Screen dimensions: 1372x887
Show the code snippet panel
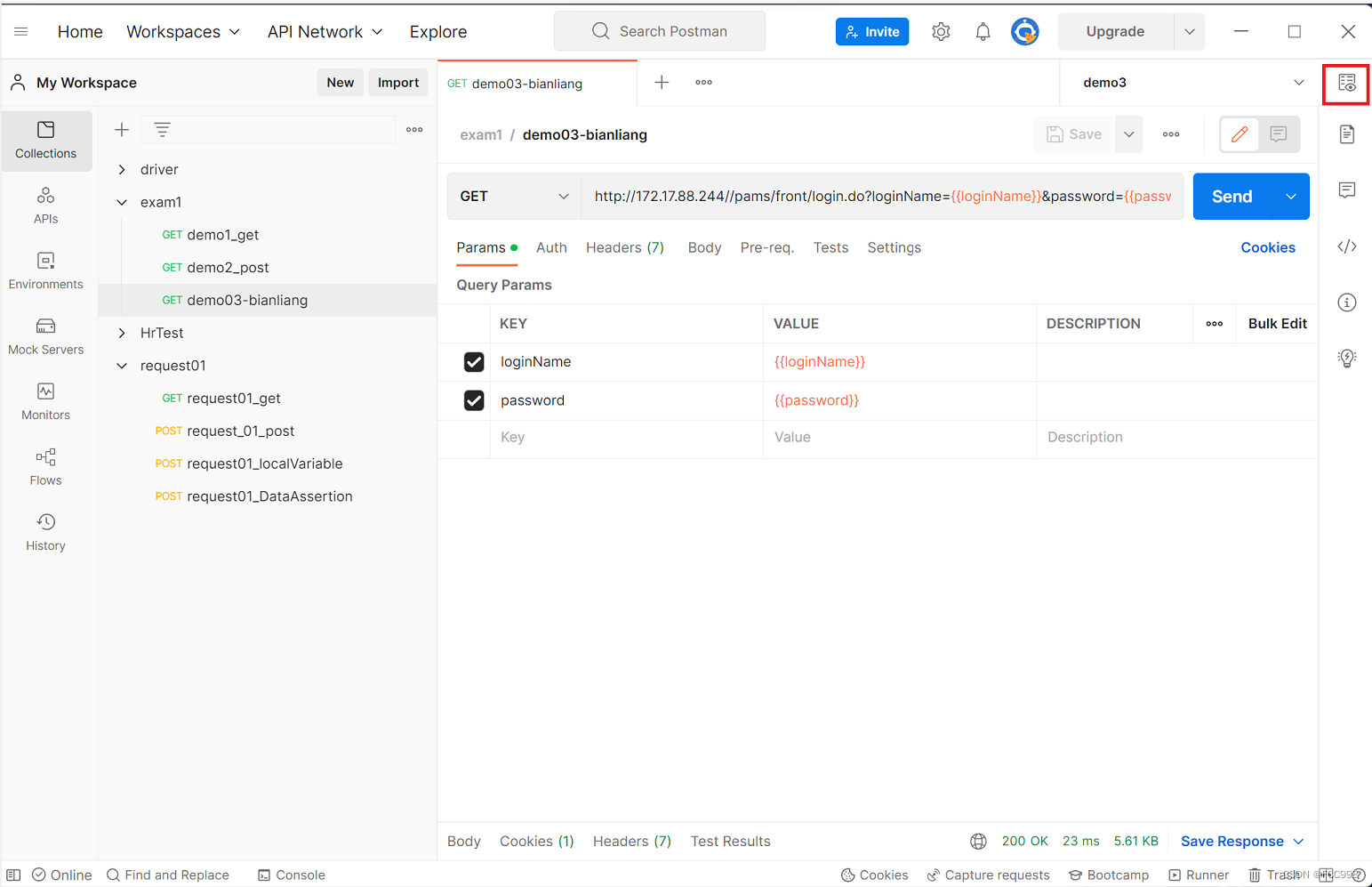point(1347,246)
